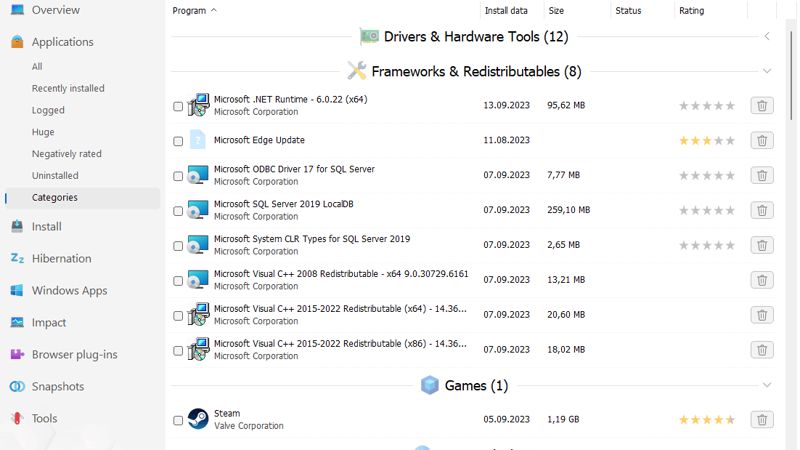
Task: Click the Hibernation Zz icon
Action: click(17, 259)
